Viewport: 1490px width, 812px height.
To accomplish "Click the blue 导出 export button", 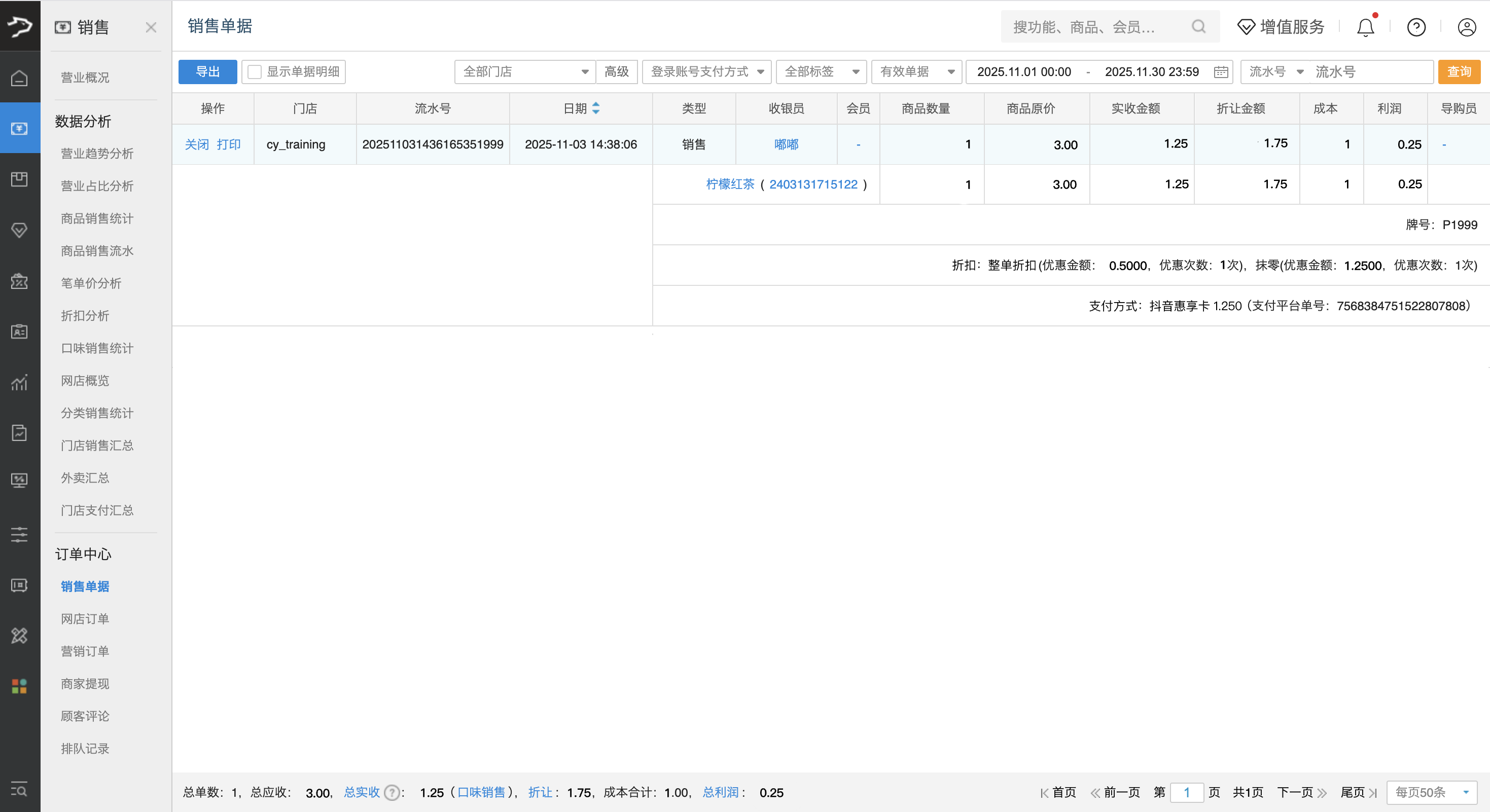I will pyautogui.click(x=207, y=71).
